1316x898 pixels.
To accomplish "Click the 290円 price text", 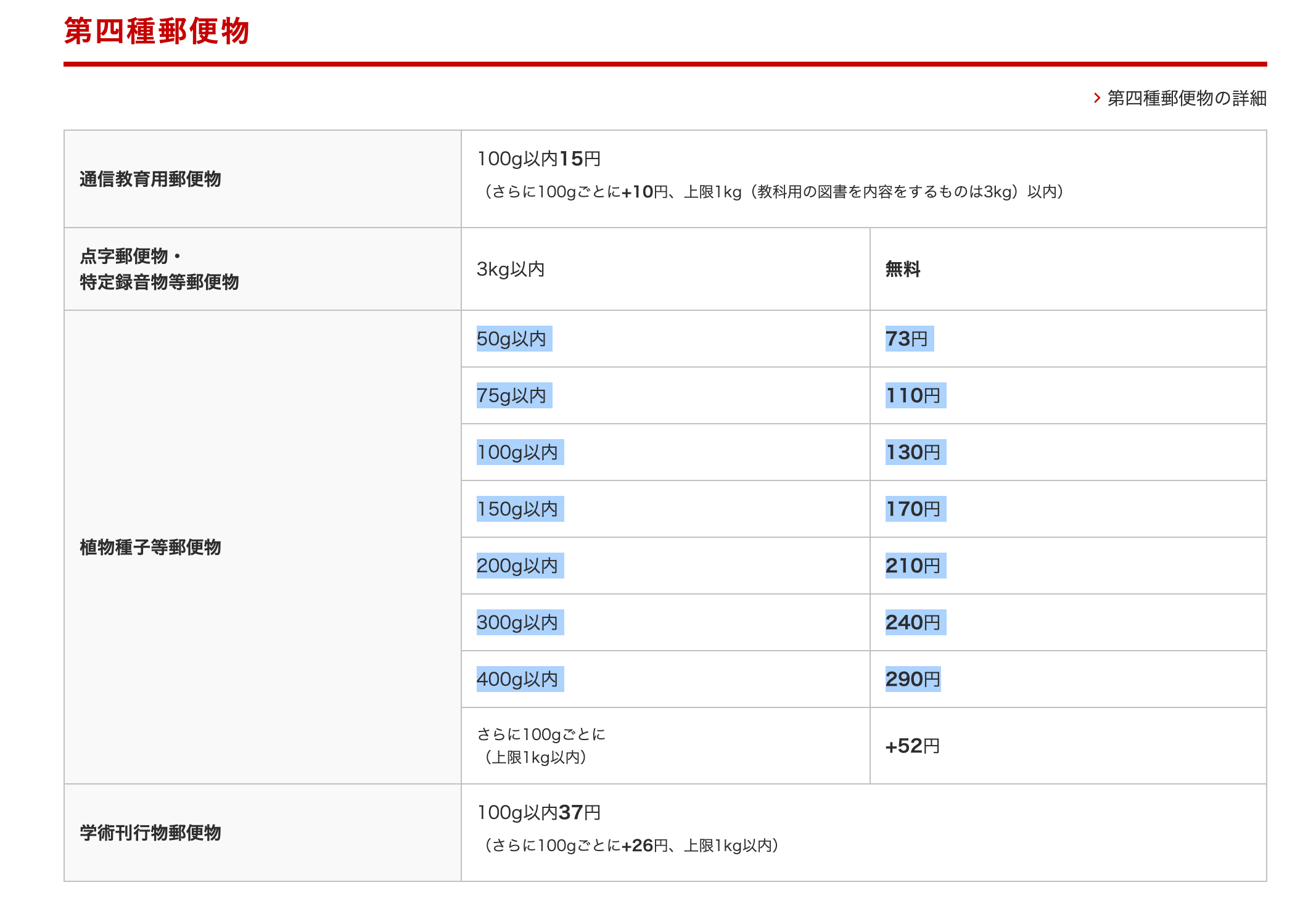I will [x=913, y=679].
